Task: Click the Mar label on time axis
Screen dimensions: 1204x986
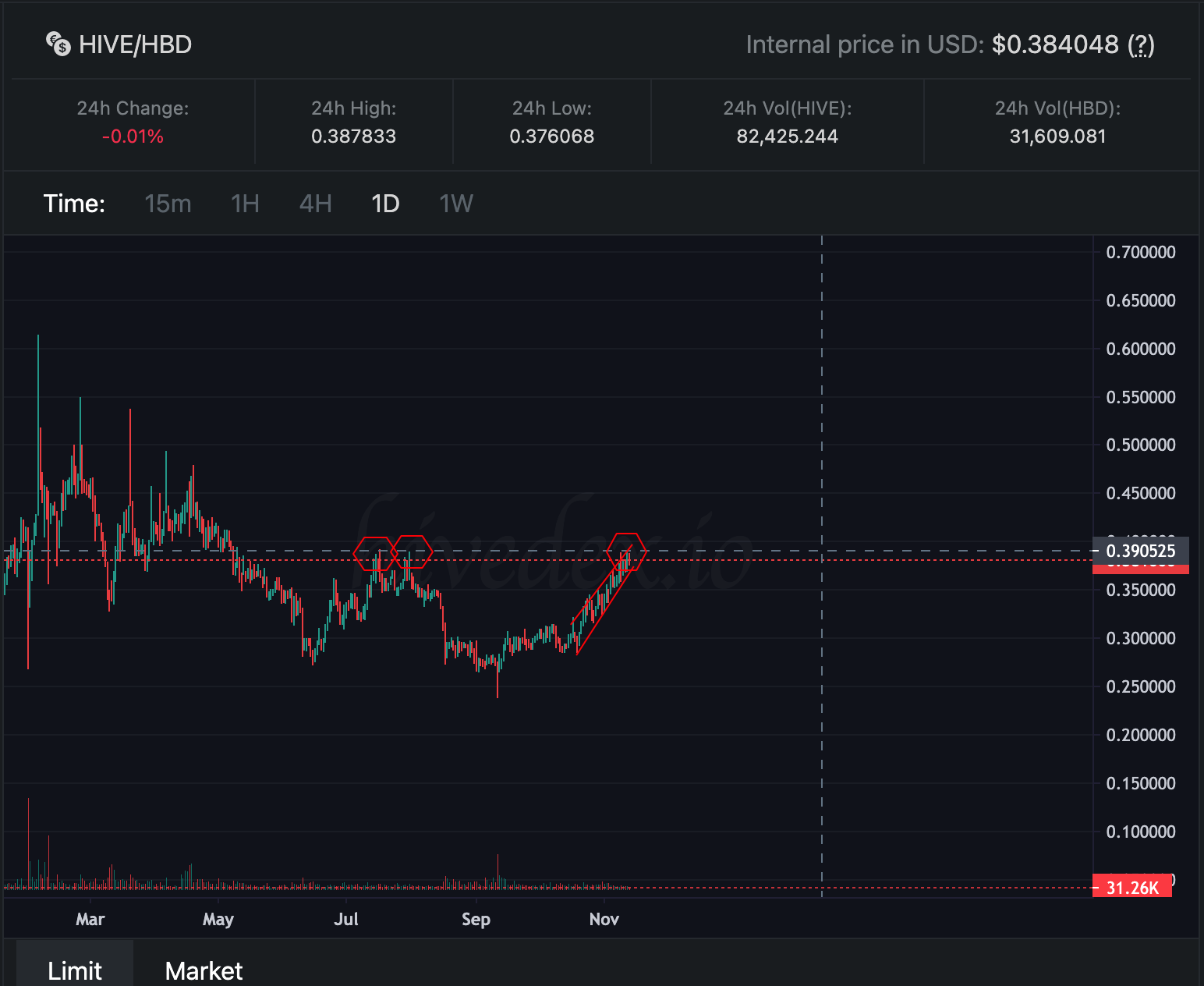Action: click(90, 919)
